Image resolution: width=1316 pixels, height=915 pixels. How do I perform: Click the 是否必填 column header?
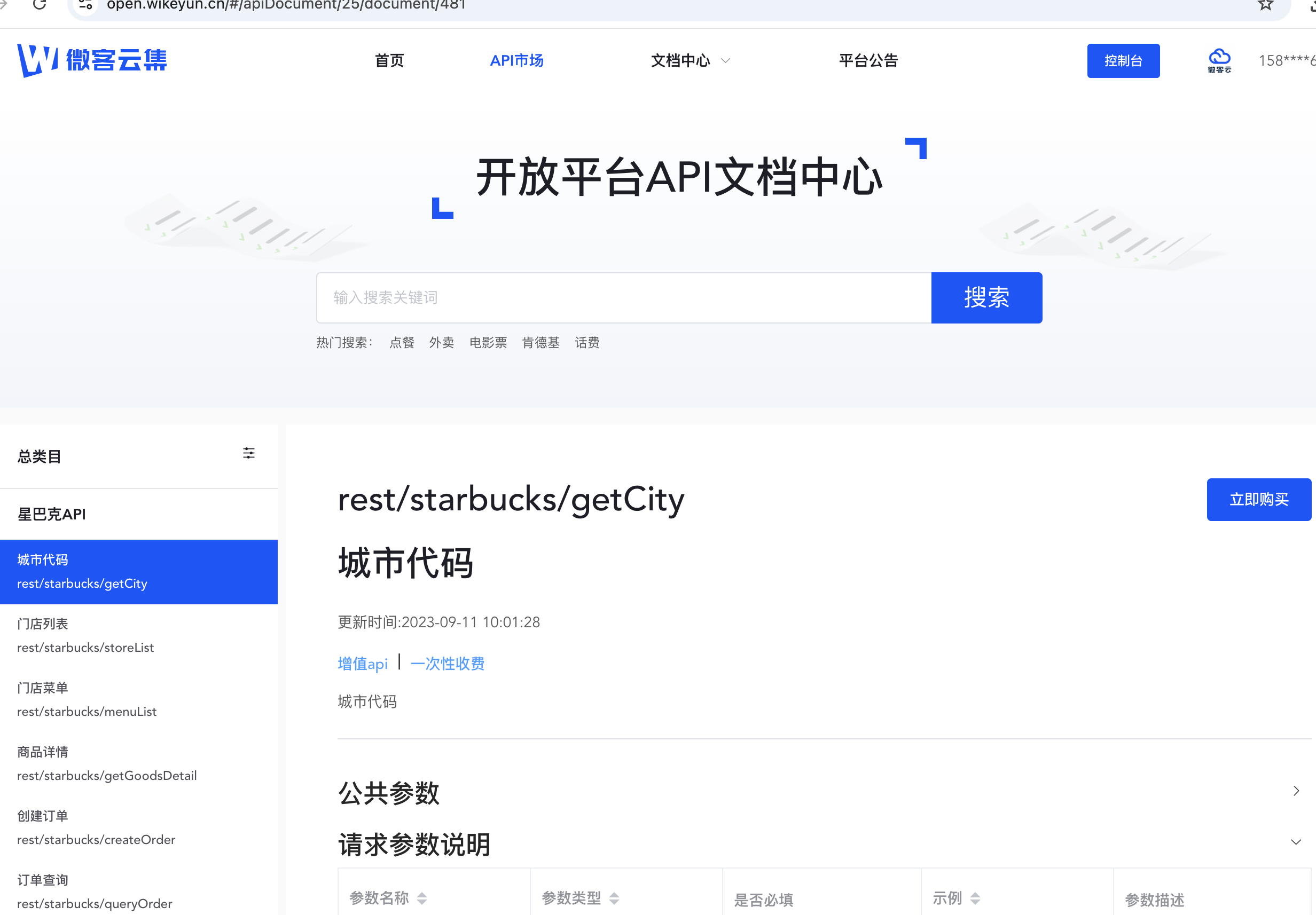[x=763, y=900]
